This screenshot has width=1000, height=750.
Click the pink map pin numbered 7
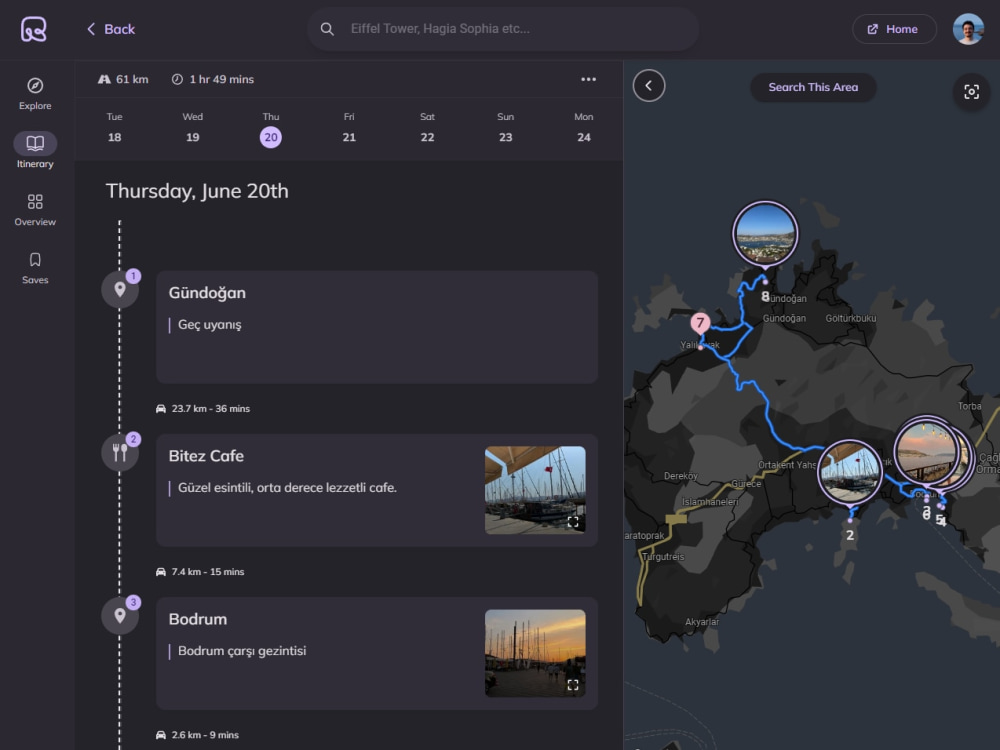tap(700, 323)
